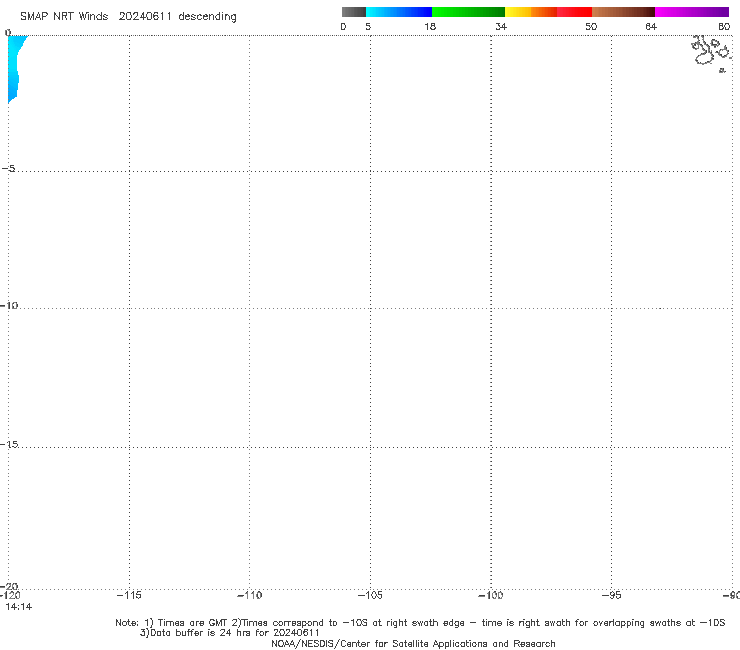Click the -110 longitude axis label
Image resolution: width=740 pixels, height=650 pixels.
(x=250, y=595)
